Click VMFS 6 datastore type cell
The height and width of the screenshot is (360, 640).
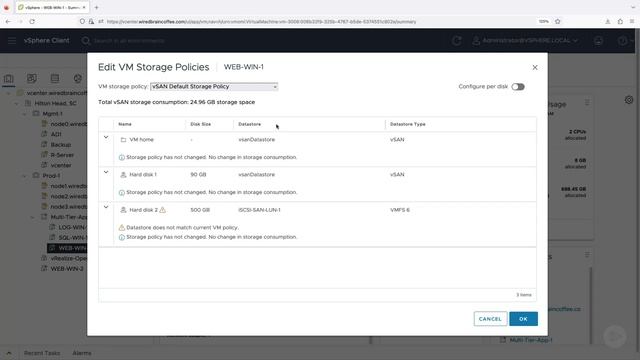[400, 210]
